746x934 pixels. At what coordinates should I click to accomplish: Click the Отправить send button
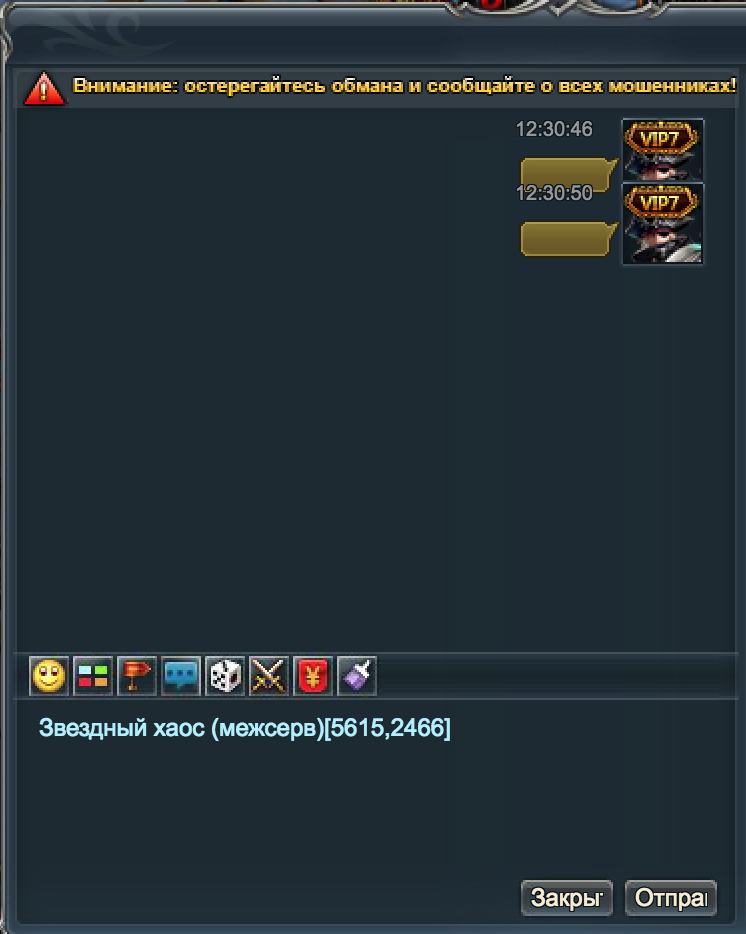(x=671, y=898)
